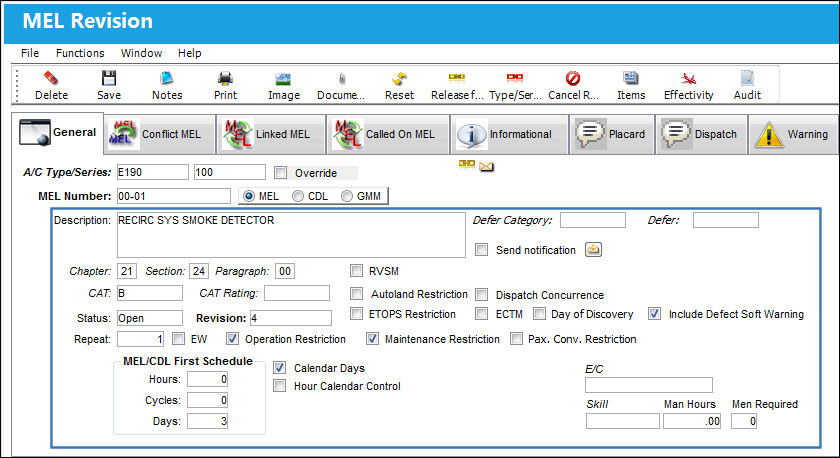The height and width of the screenshot is (458, 840).
Task: Uncheck Include Defect Soft Warning
Action: (x=654, y=313)
